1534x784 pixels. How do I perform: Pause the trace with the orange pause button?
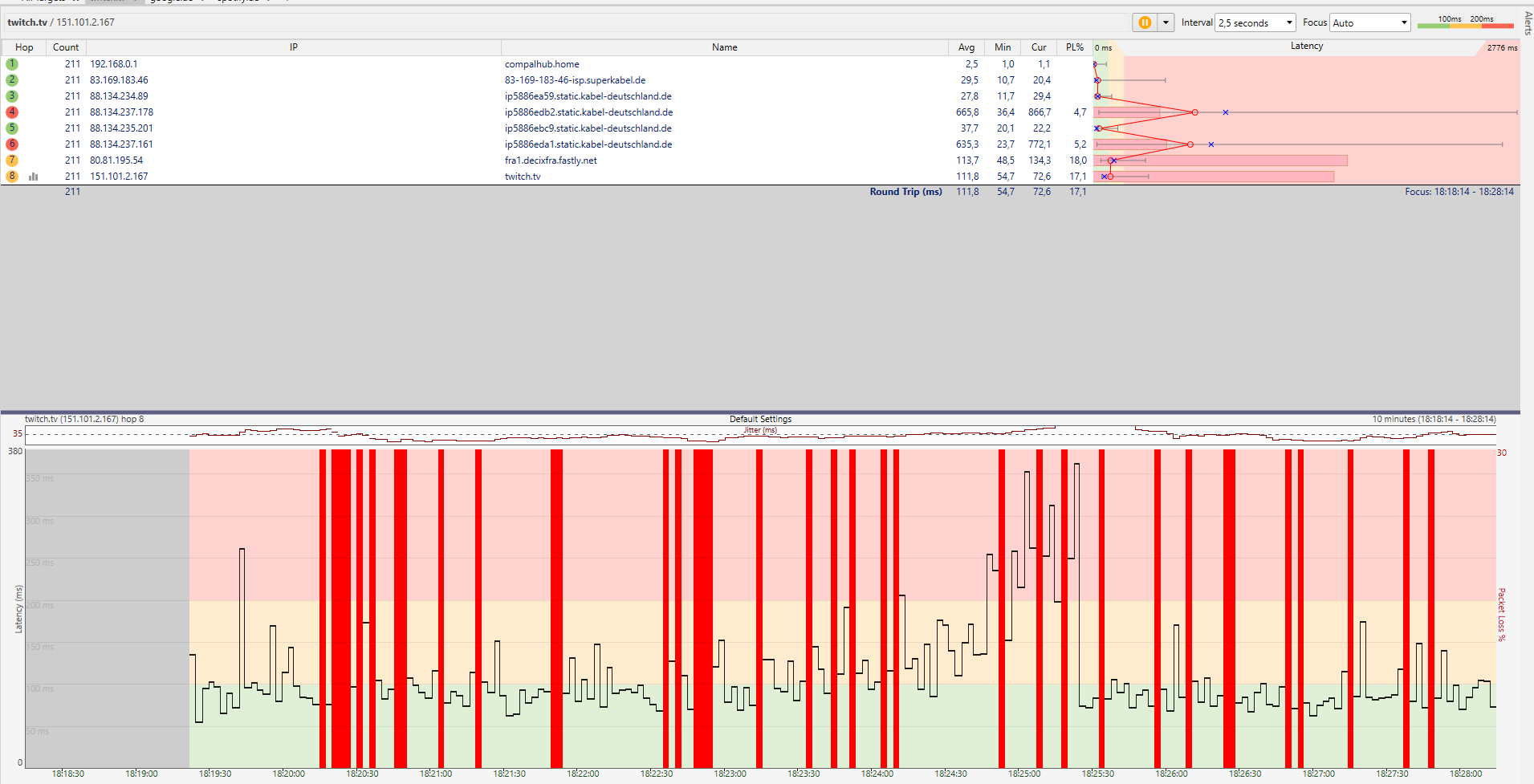[x=1145, y=22]
